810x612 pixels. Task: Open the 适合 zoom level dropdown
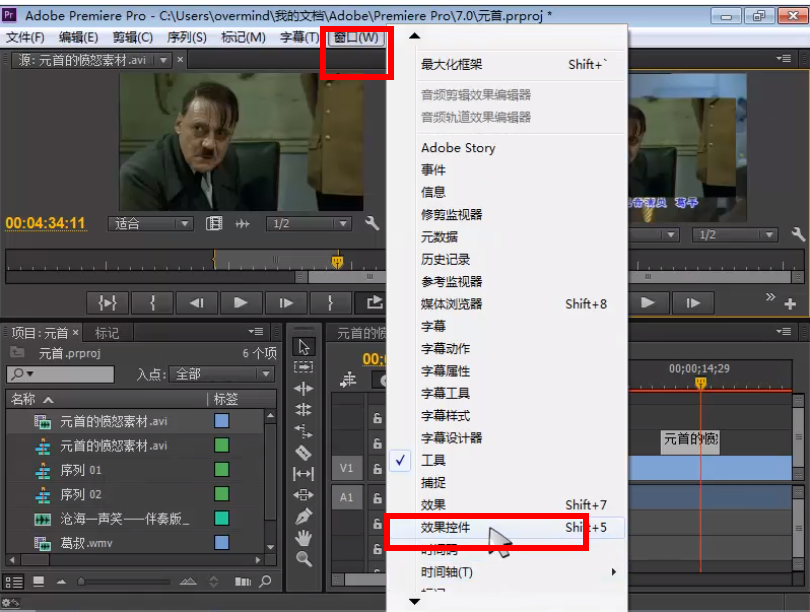[150, 223]
